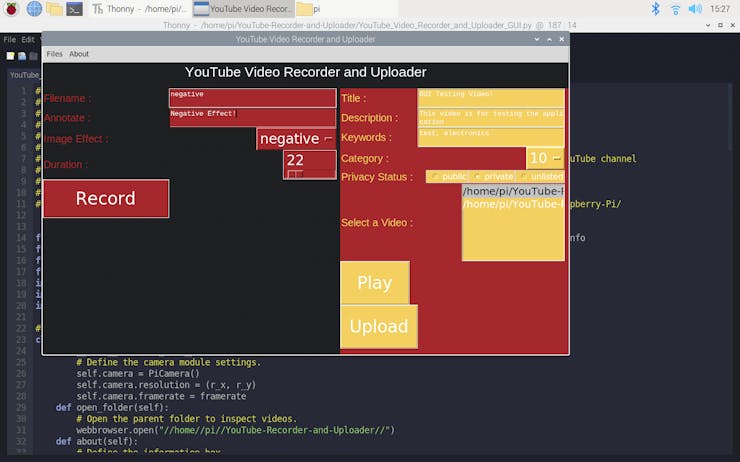Click Thonny code line with self.camera = PiCamera()
740x462 pixels.
pyautogui.click(x=138, y=373)
